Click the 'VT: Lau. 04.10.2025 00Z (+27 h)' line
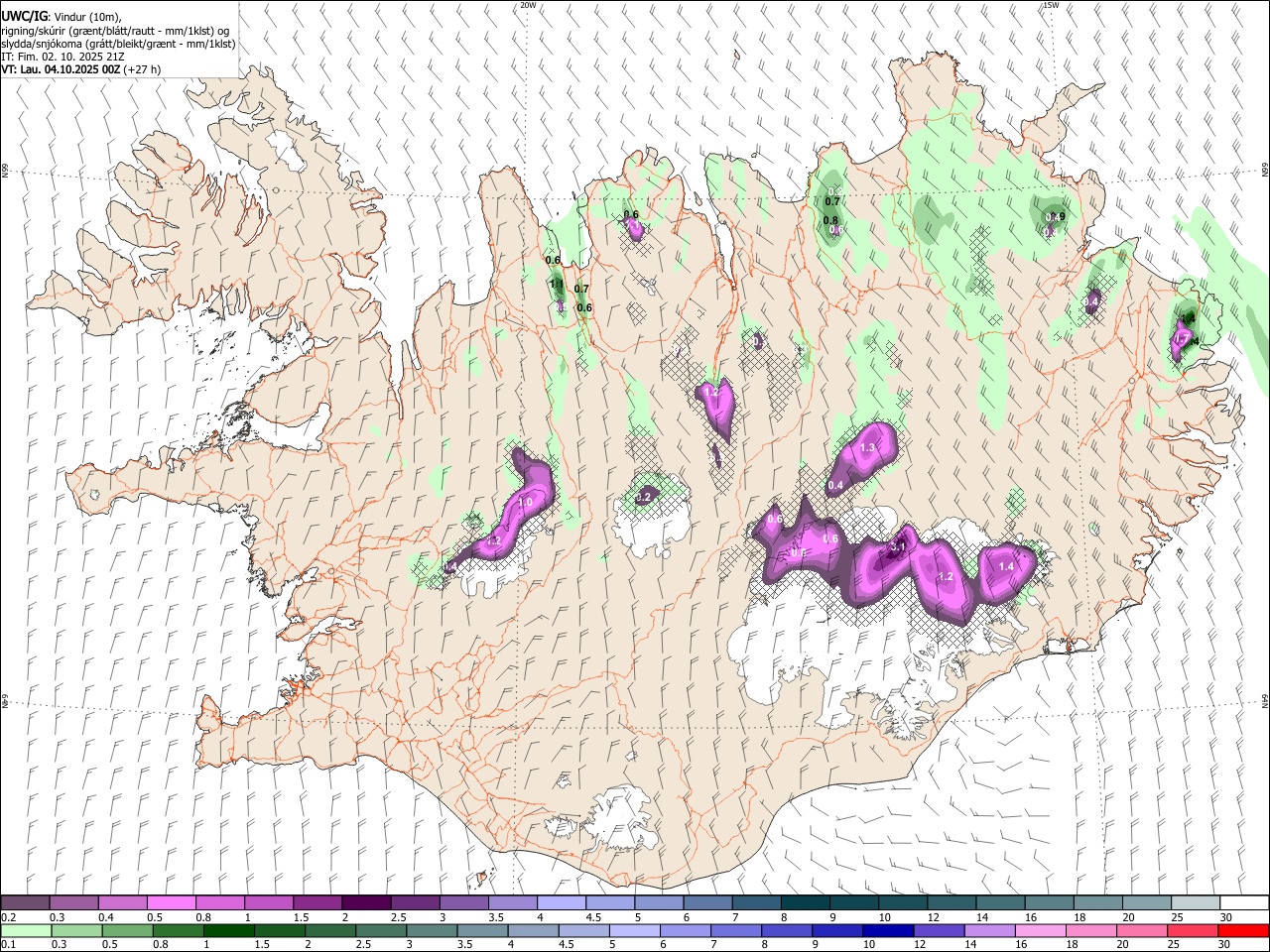The width and height of the screenshot is (1270, 952). click(81, 69)
